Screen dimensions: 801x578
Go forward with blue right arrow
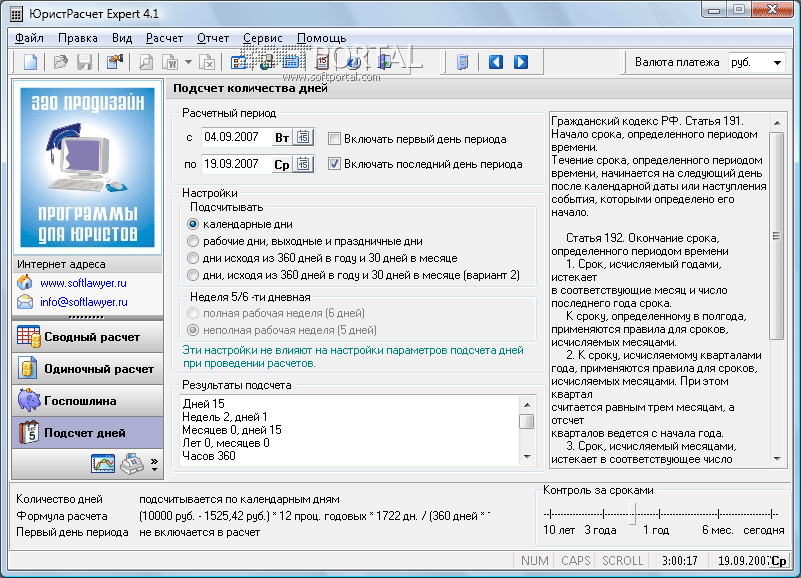tap(521, 62)
